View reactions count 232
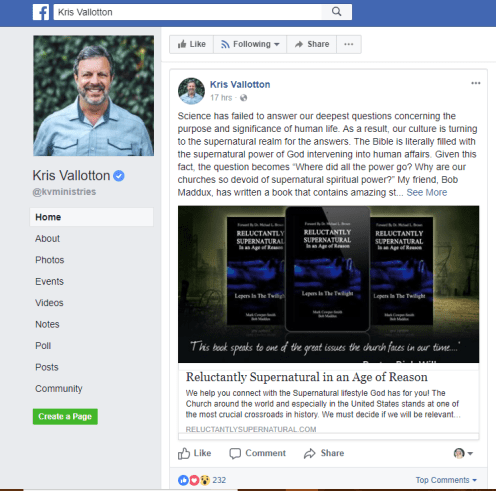This screenshot has width=496, height=491. tap(219, 480)
